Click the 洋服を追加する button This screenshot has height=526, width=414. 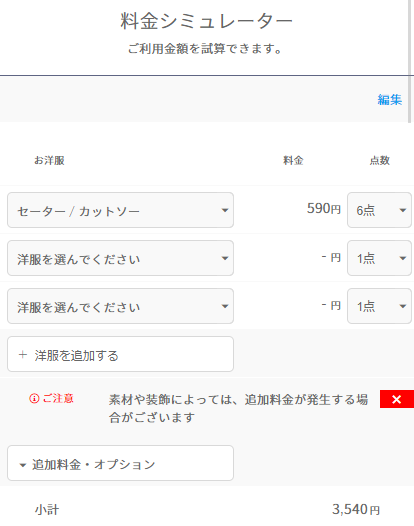pos(120,354)
